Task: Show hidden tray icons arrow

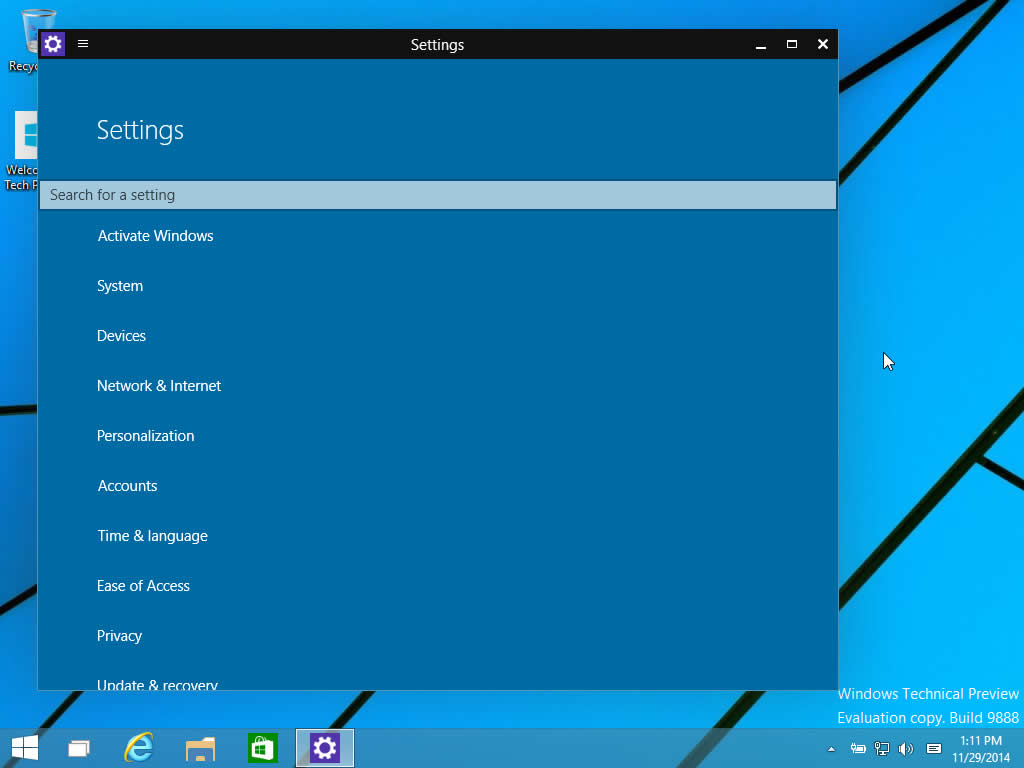Action: click(831, 749)
